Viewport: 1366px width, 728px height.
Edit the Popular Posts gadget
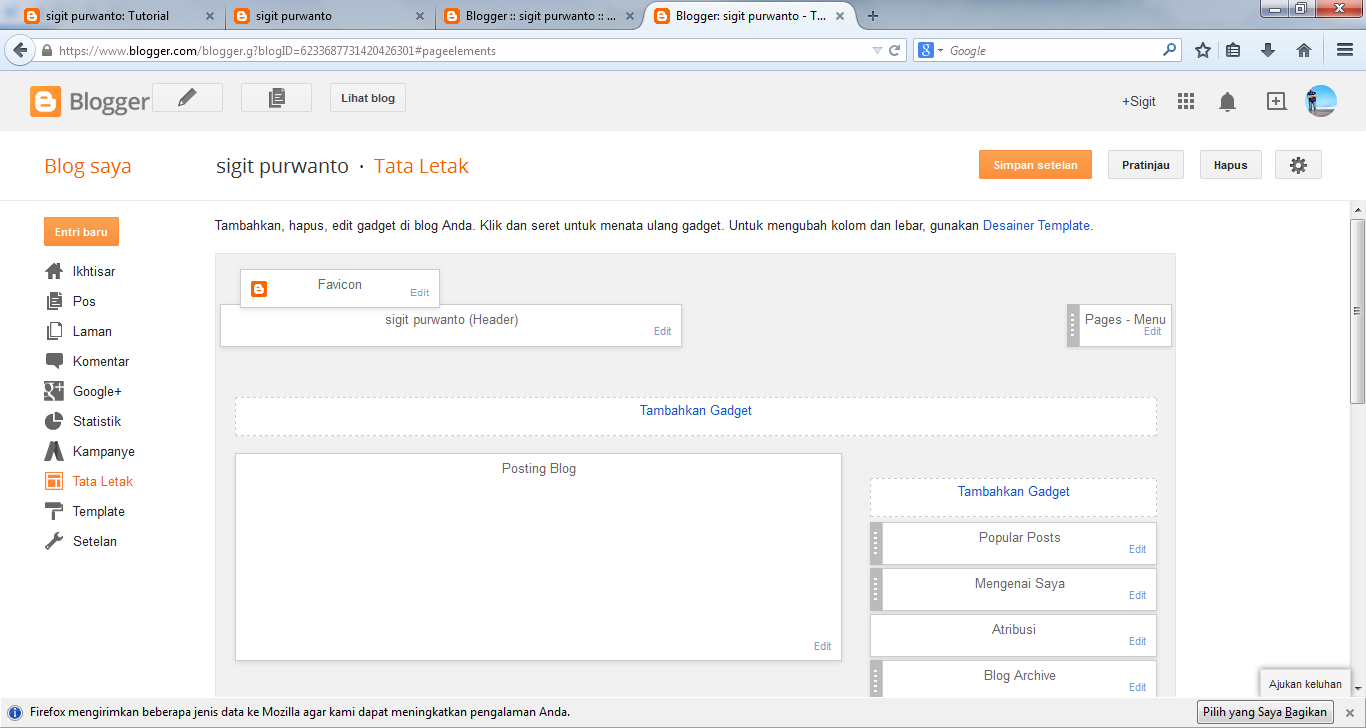pyautogui.click(x=1137, y=549)
